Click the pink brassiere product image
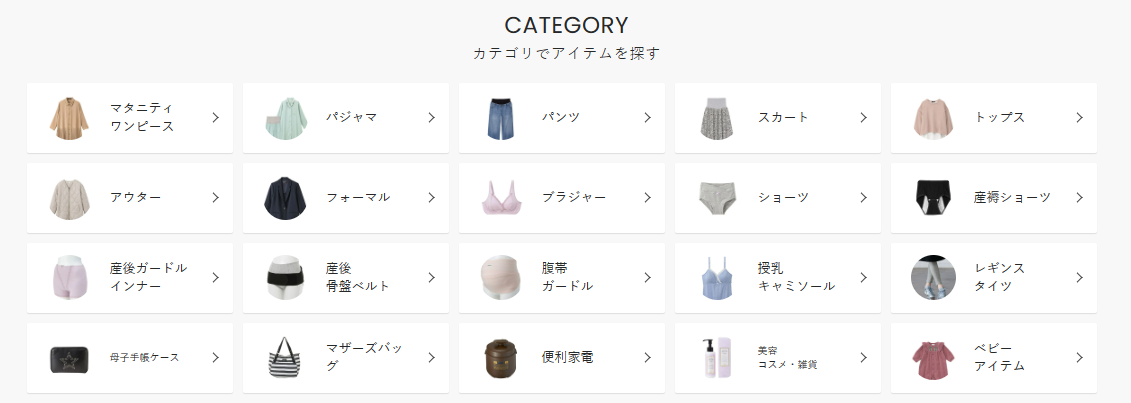1131x403 pixels. 502,198
